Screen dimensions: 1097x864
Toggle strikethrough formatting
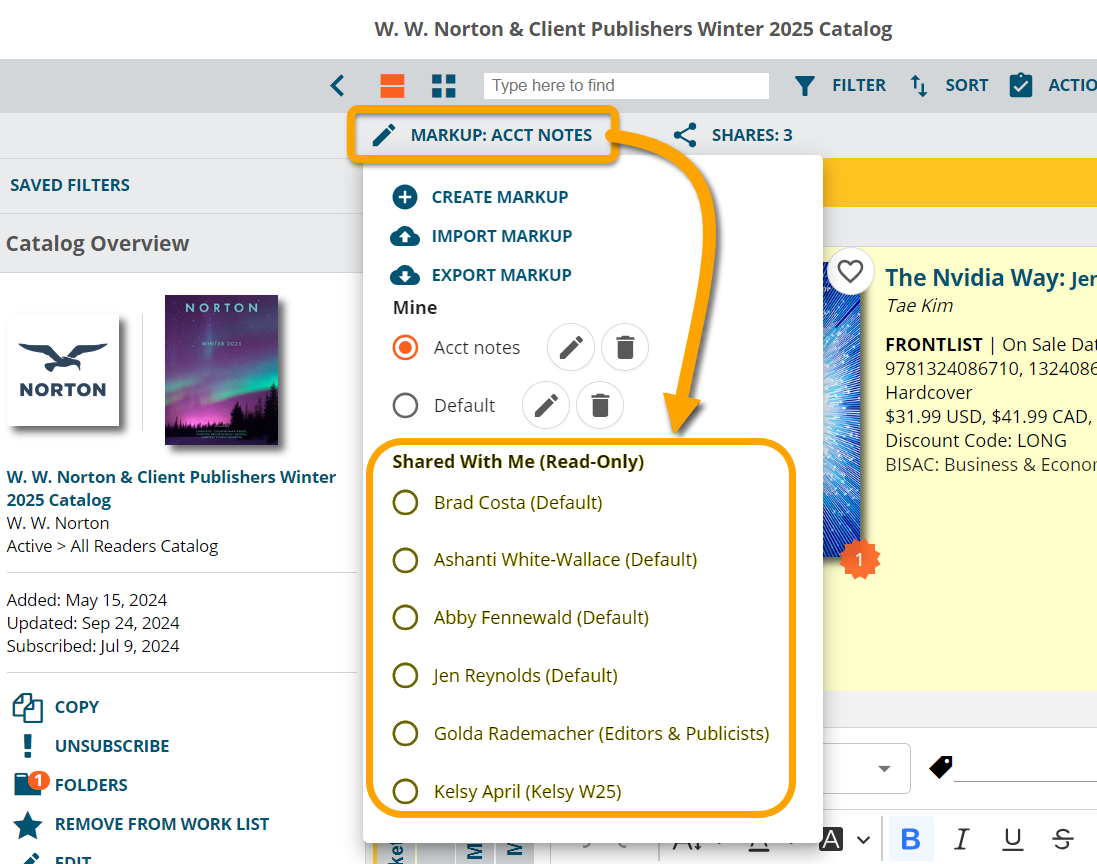[1063, 838]
